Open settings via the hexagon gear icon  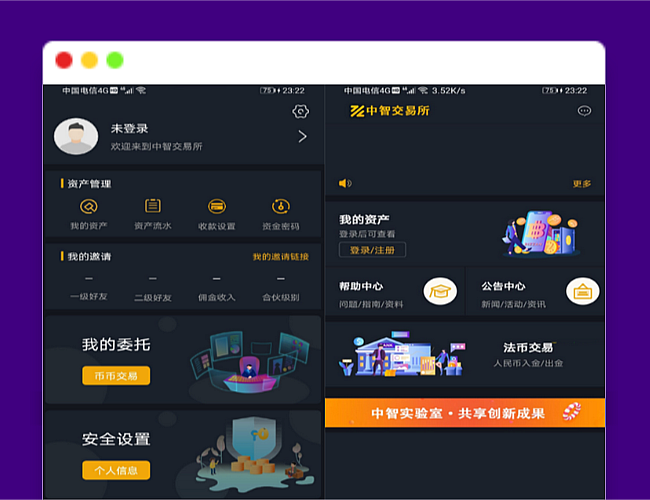(x=301, y=111)
